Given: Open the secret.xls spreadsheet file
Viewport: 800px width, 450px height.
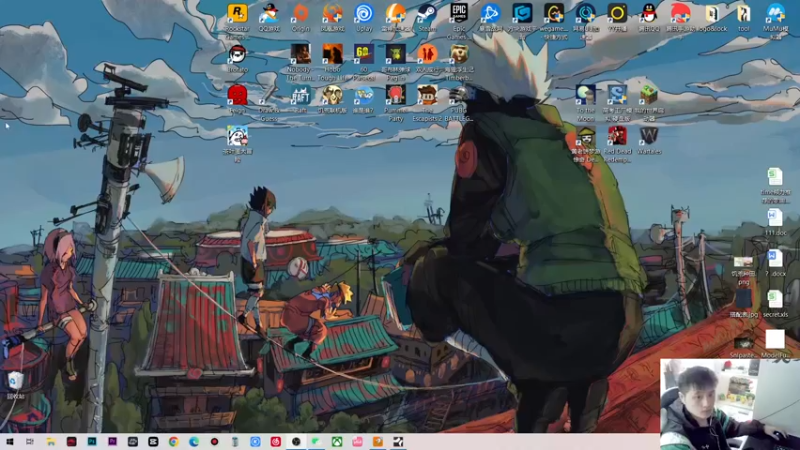Looking at the screenshot, I should (775, 299).
